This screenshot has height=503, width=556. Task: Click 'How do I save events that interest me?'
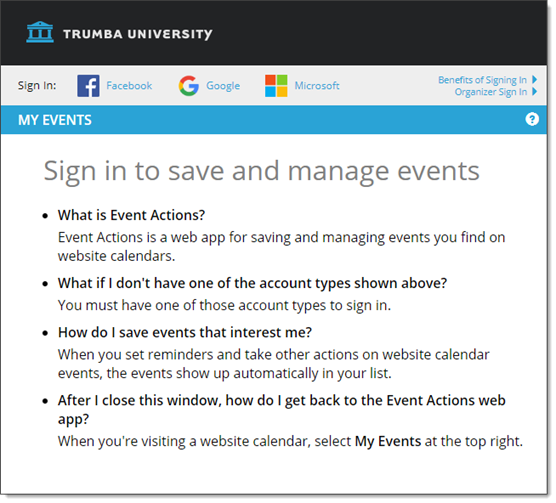[x=185, y=332]
